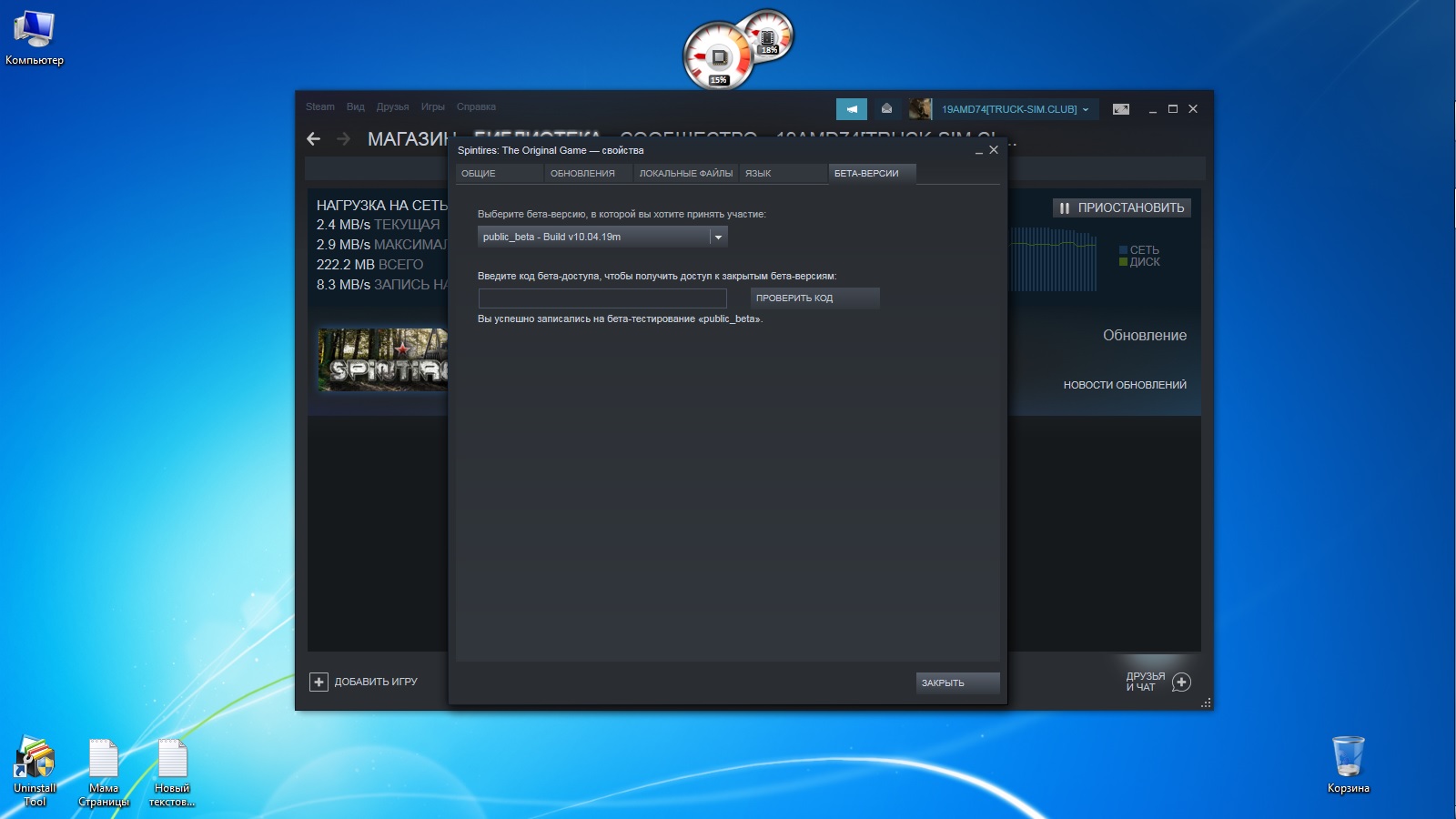Open the inbox envelope icon
This screenshot has height=819, width=1456.
pos(886,109)
